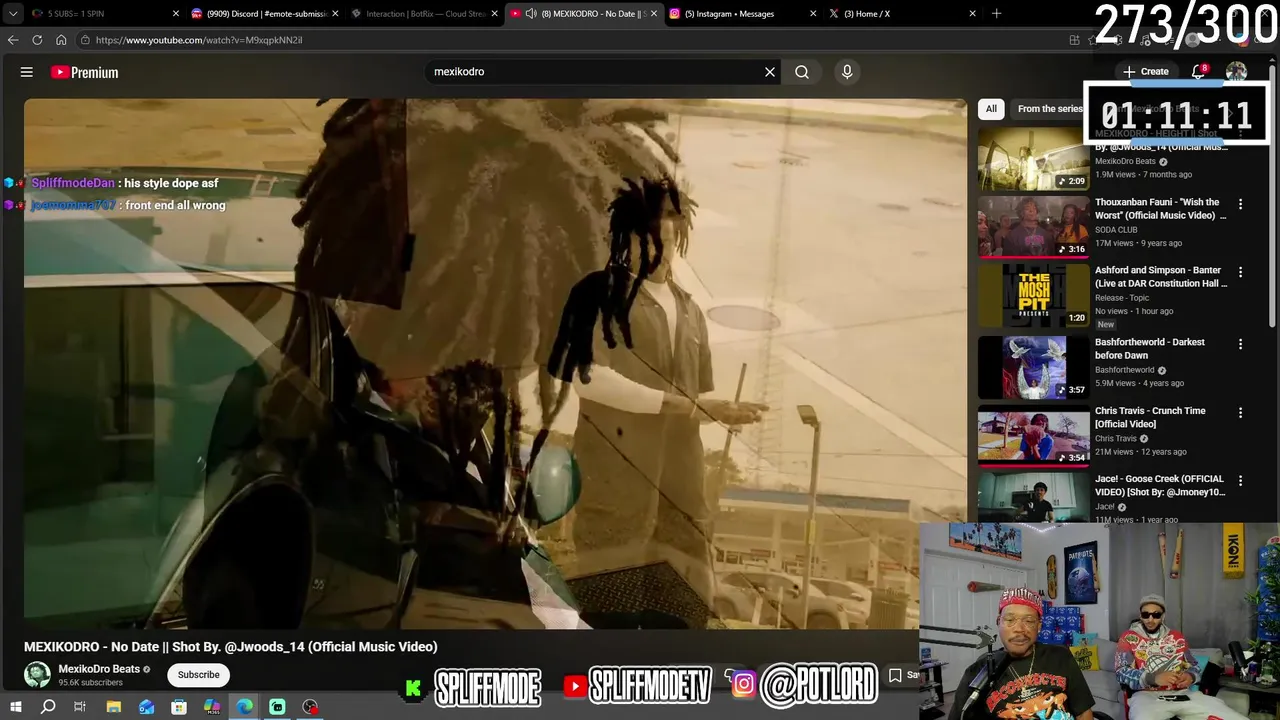Open the Chris Travis channel name
Screen dimensions: 1280x720
click(1116, 438)
